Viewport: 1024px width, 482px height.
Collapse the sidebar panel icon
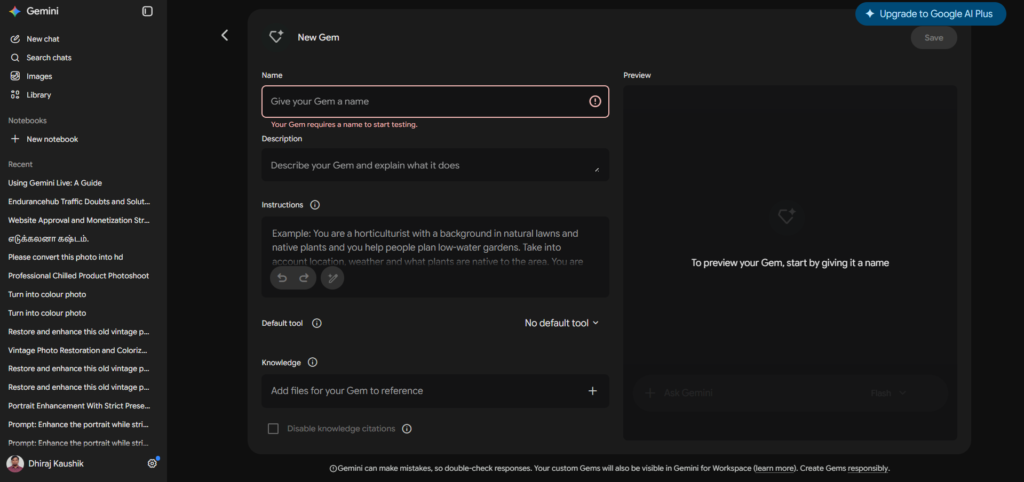point(148,11)
